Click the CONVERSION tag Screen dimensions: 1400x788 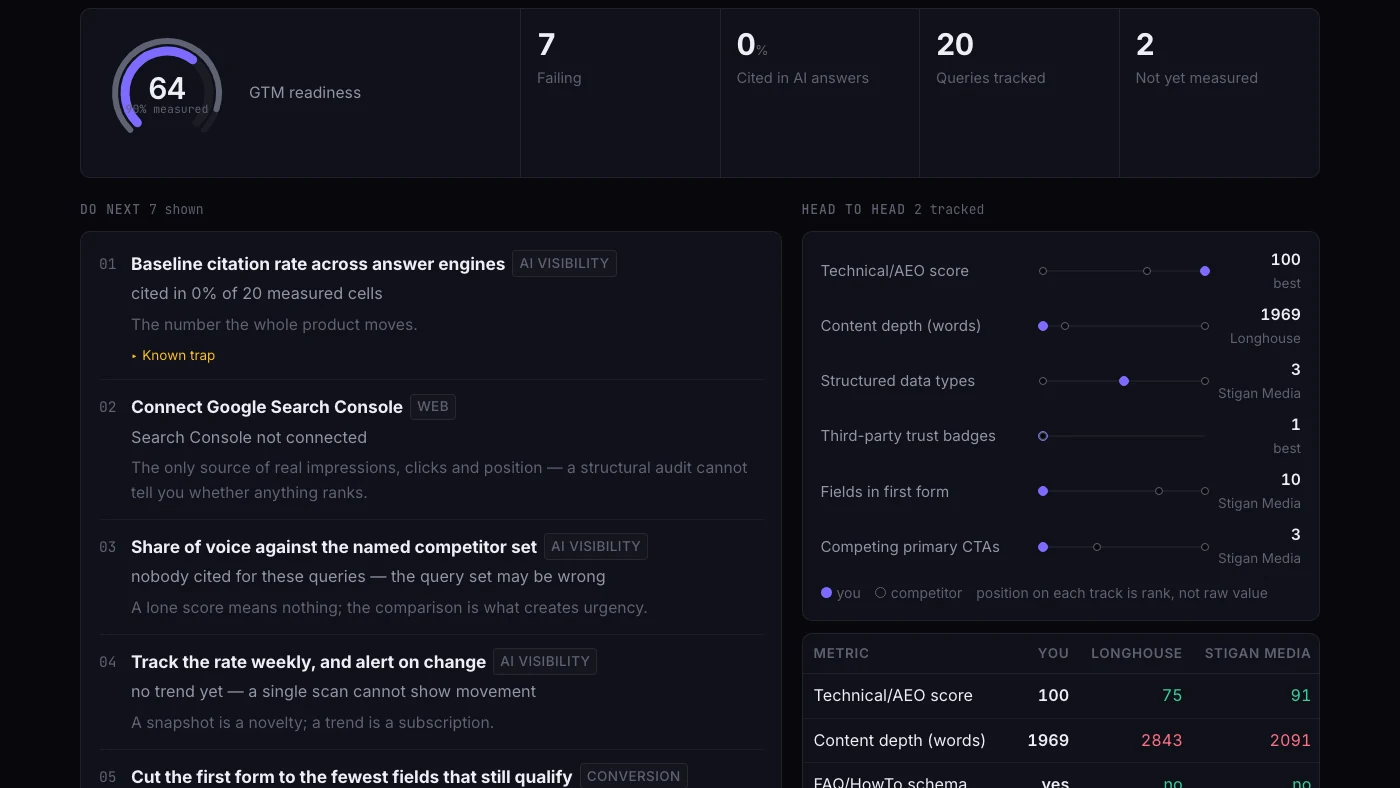[633, 776]
